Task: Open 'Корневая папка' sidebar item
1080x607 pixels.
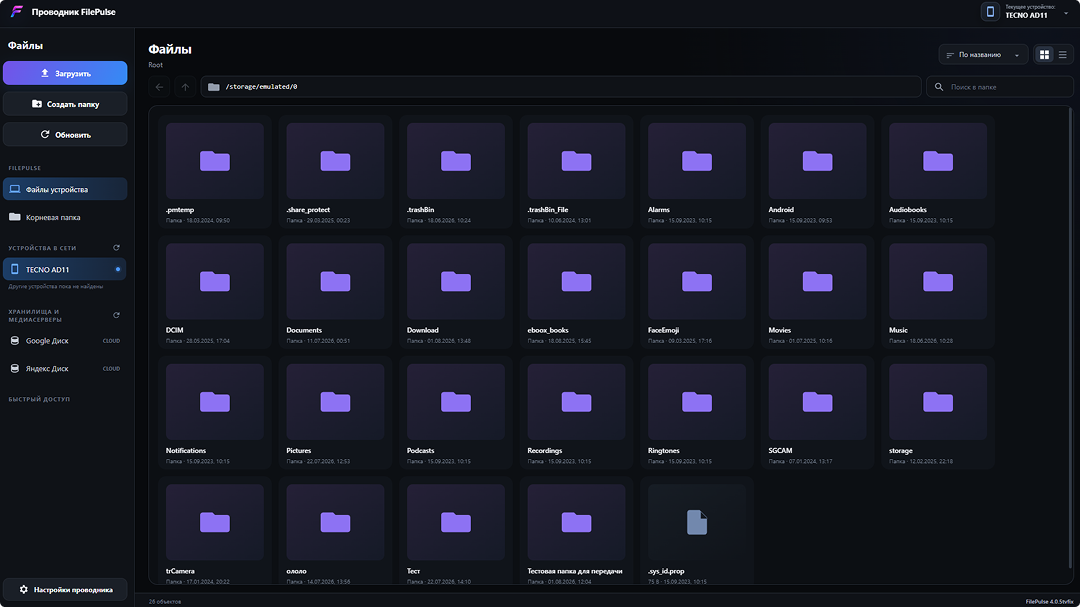Action: [65, 217]
